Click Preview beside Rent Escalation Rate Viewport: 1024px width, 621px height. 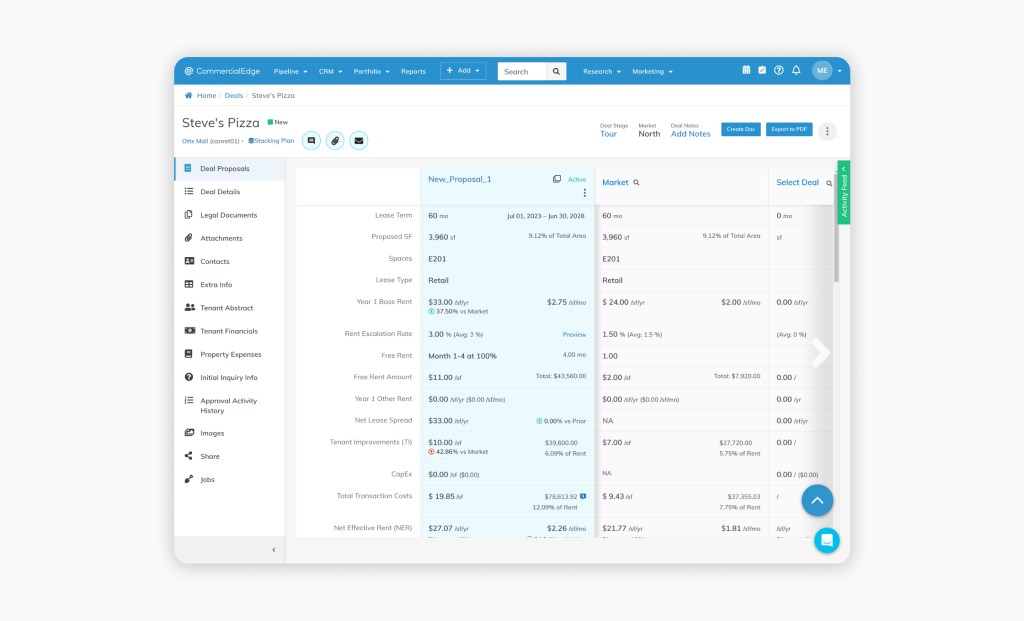click(574, 334)
